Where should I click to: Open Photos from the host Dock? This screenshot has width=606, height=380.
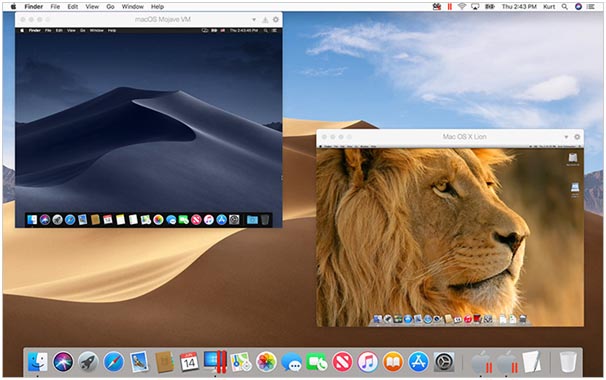266,362
